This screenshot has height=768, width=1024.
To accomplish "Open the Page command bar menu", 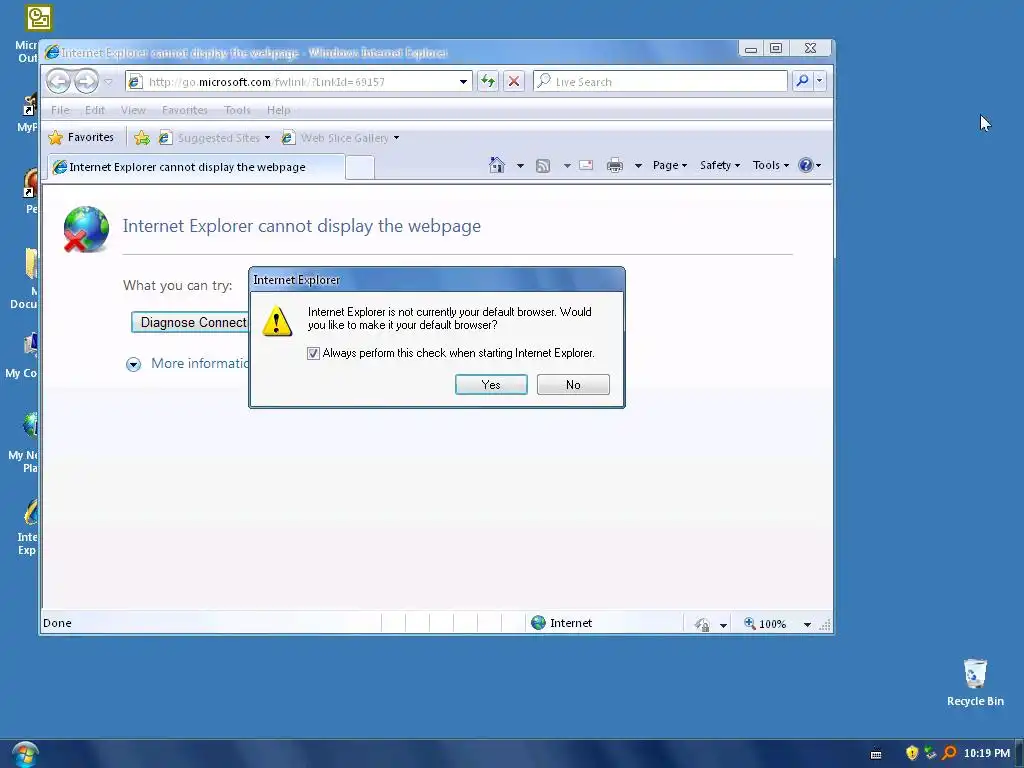I will 669,165.
